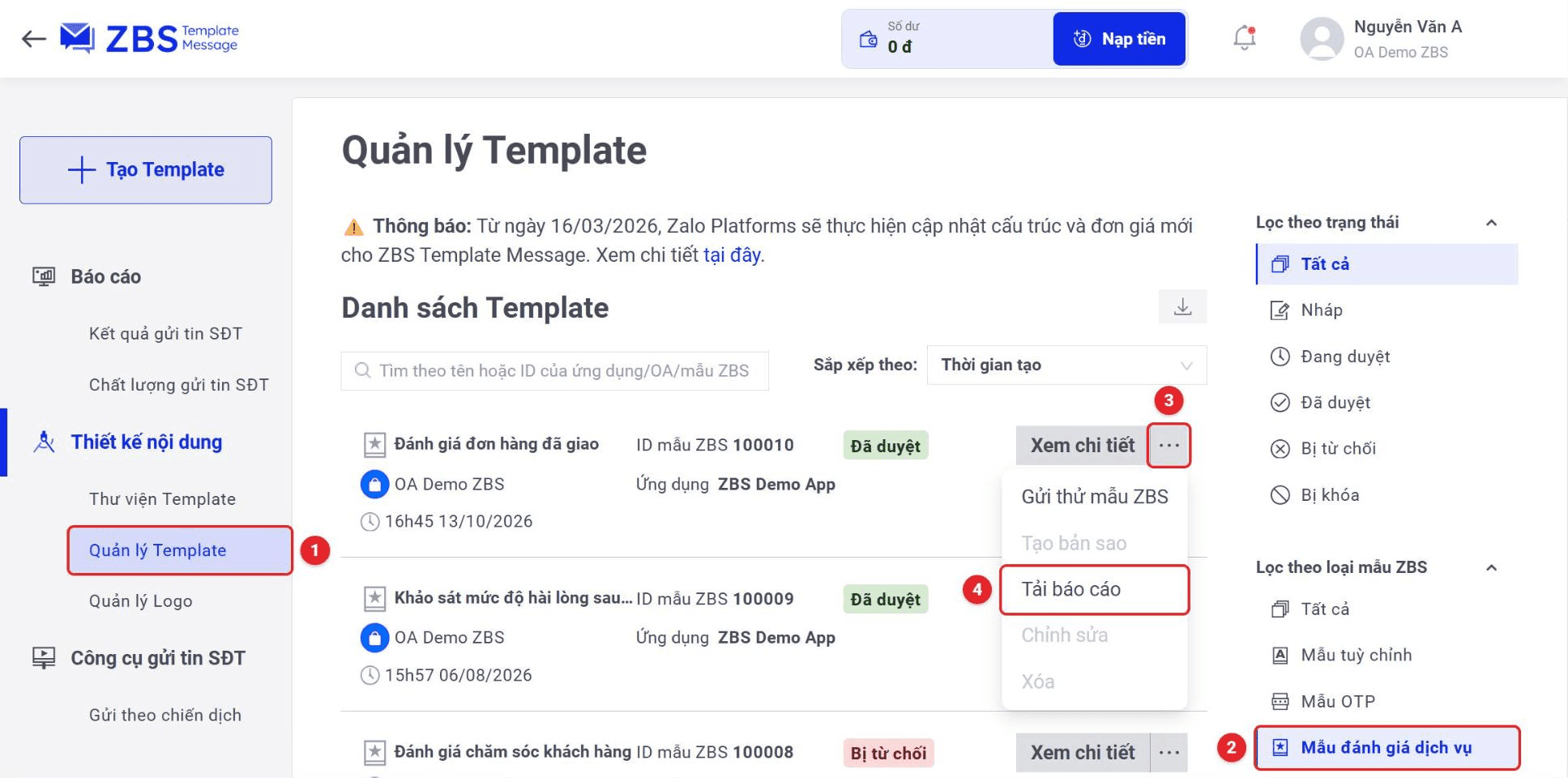Screen dimensions: 1568x778
Task: Click the Mẫu OTP filter icon
Action: [x=1280, y=701]
